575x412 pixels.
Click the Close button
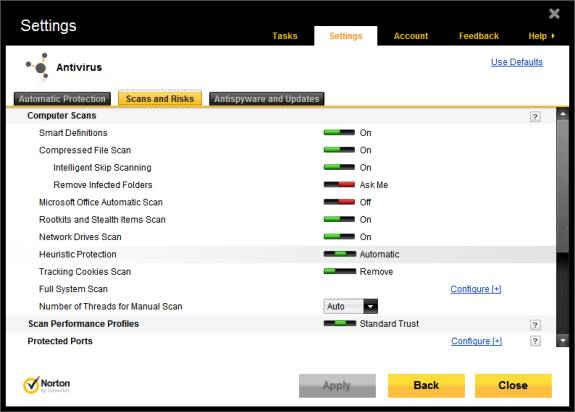click(513, 386)
